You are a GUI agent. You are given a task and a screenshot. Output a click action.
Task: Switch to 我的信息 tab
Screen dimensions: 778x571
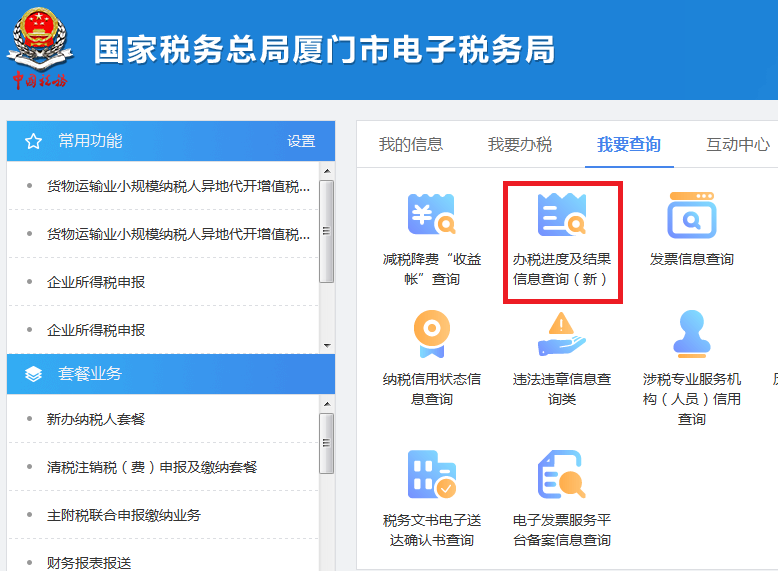point(410,144)
